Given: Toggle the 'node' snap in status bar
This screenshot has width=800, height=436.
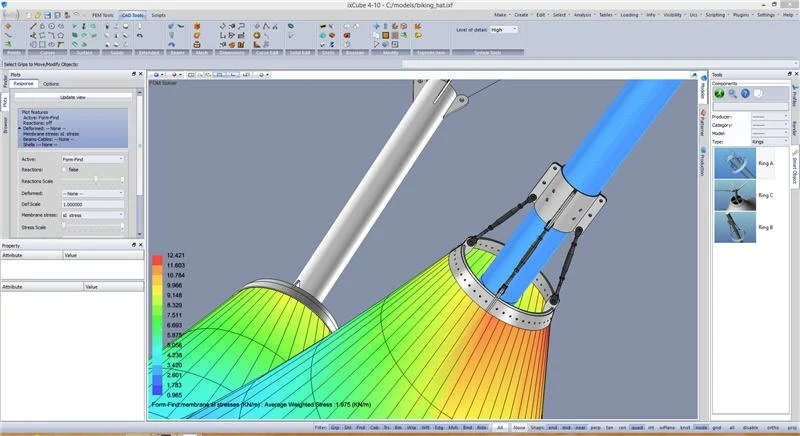Looking at the screenshot, I should pyautogui.click(x=701, y=427).
